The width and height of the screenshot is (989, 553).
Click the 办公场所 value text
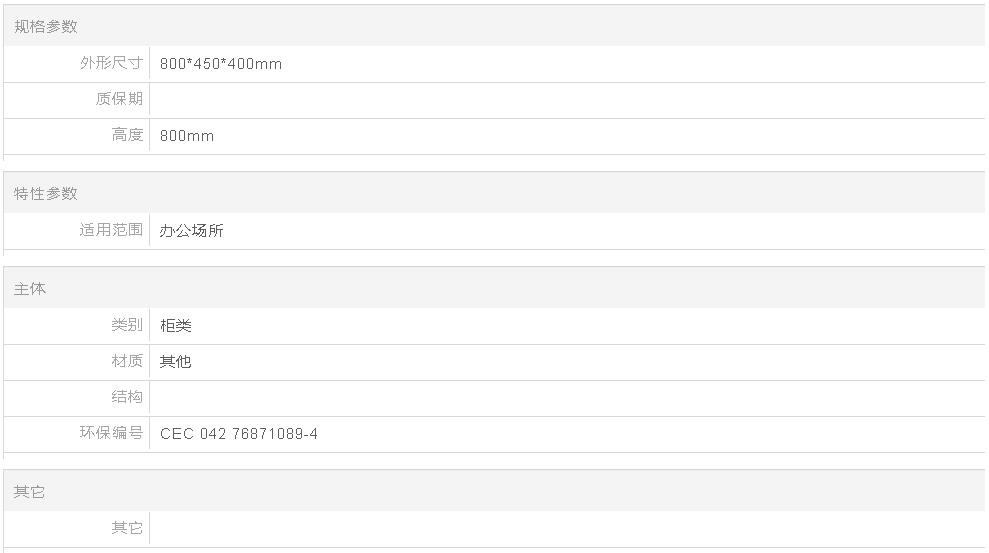[x=192, y=231]
